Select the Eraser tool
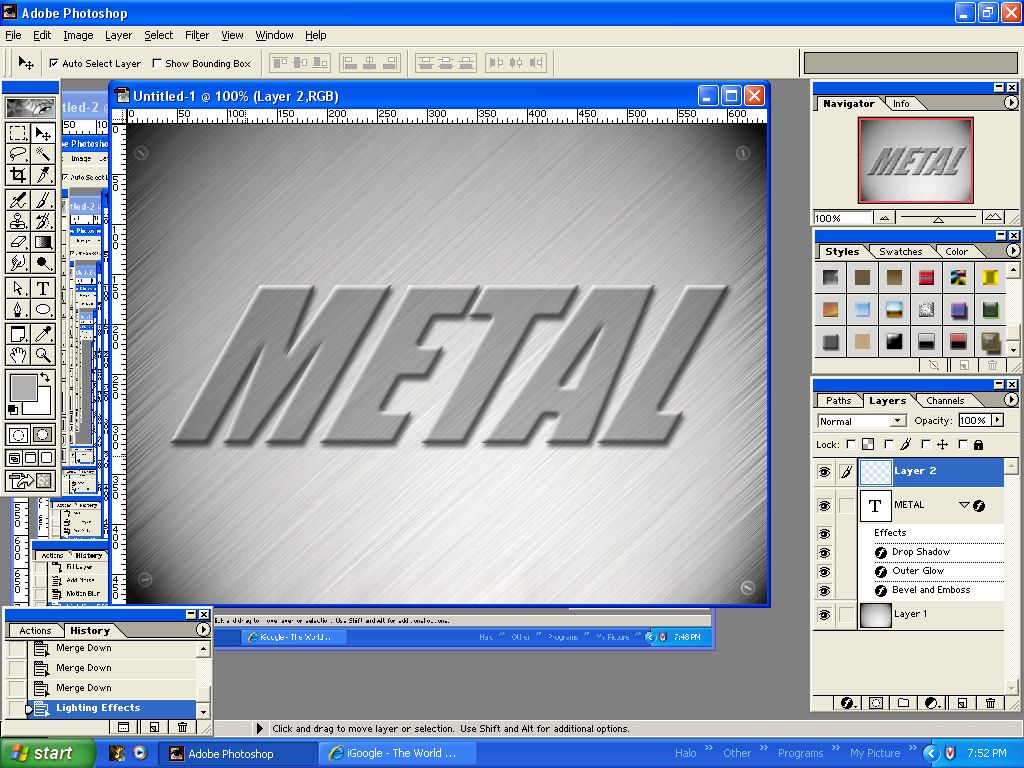 [x=18, y=243]
